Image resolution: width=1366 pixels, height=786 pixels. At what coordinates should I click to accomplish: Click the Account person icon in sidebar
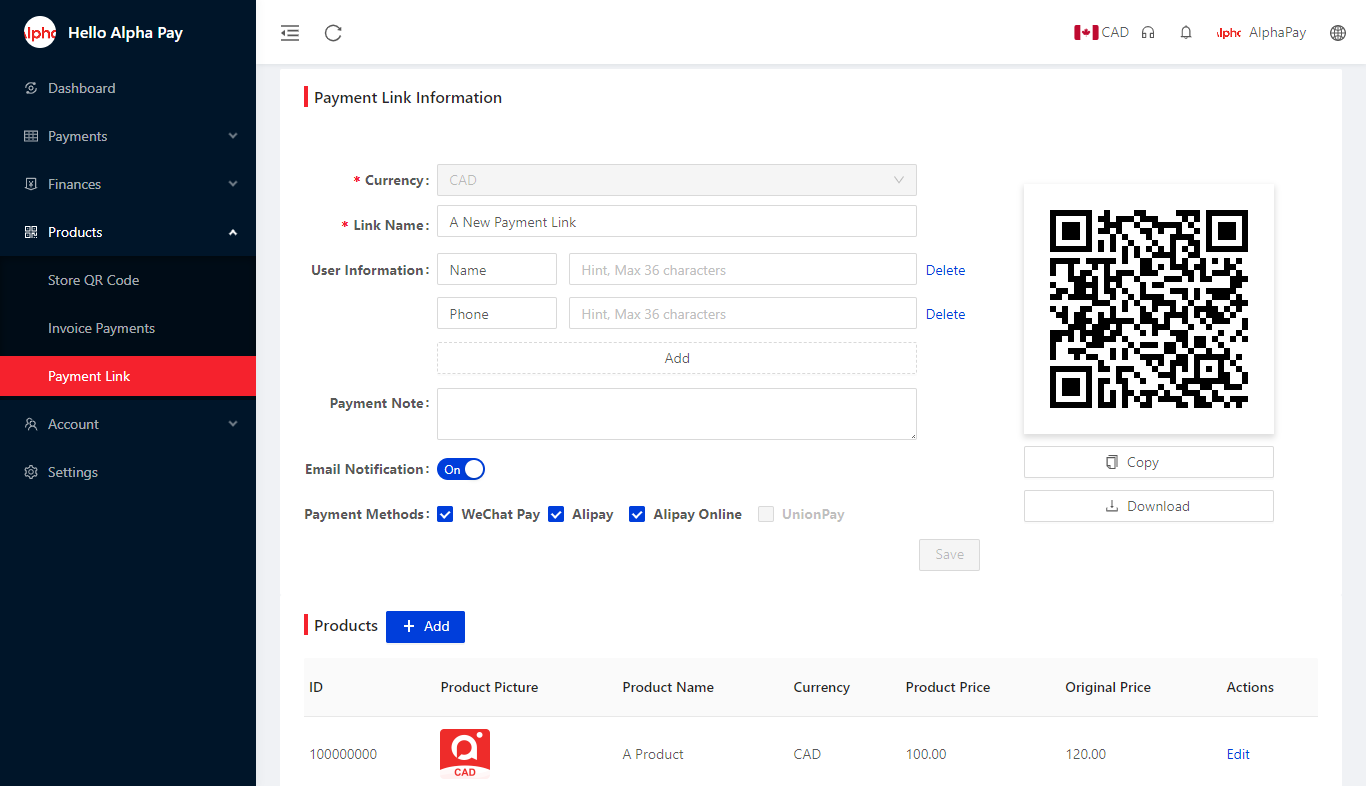point(31,424)
